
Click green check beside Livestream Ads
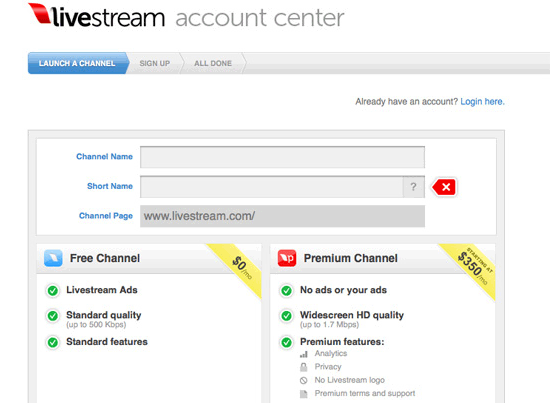coord(53,291)
